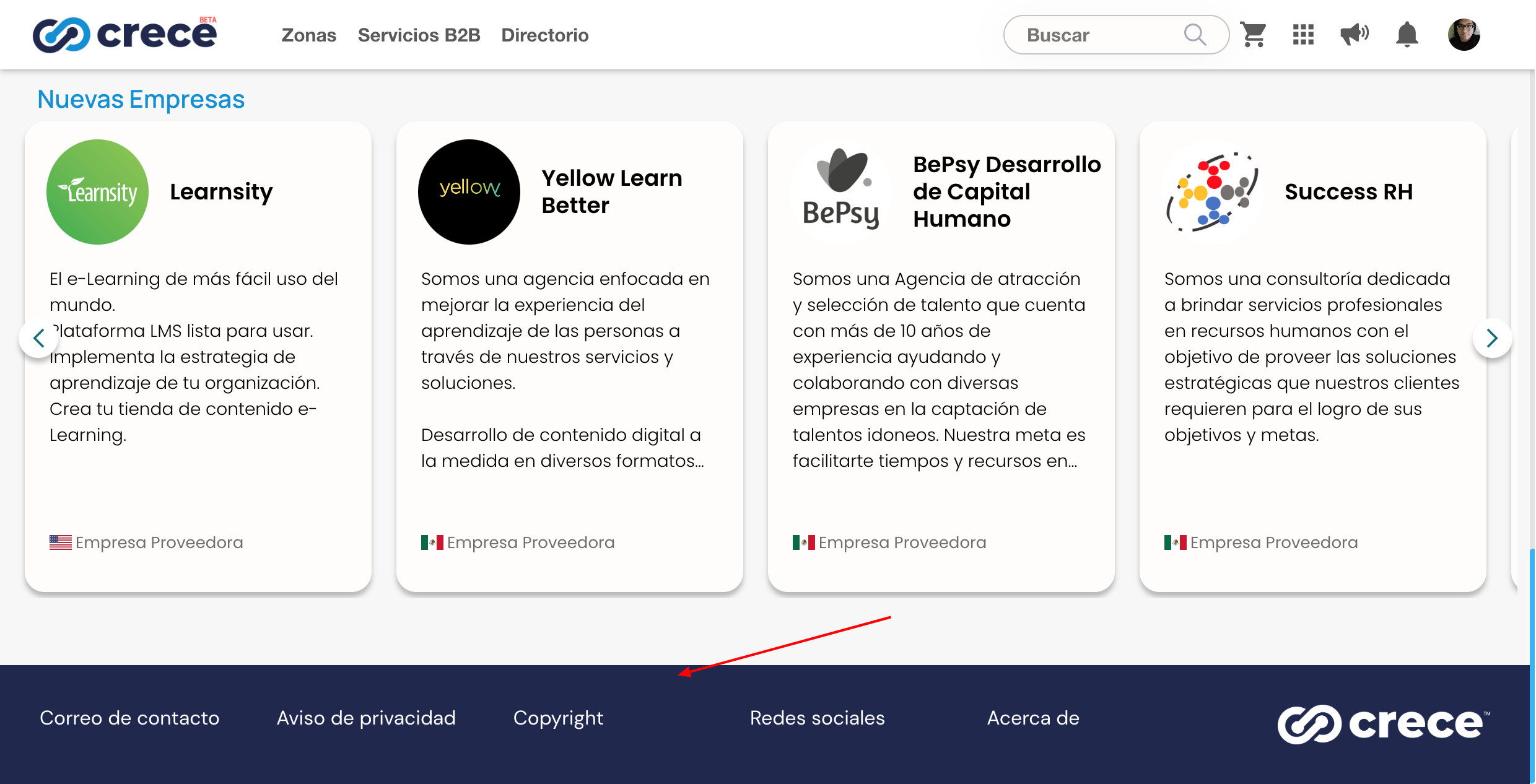
Task: Open the Success RH company title
Action: click(1349, 191)
